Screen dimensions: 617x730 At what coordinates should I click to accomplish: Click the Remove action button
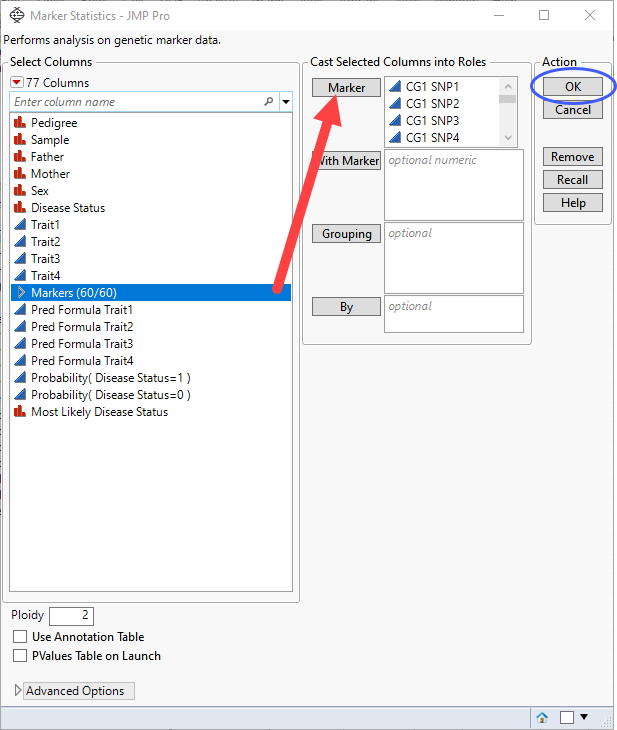pos(573,156)
